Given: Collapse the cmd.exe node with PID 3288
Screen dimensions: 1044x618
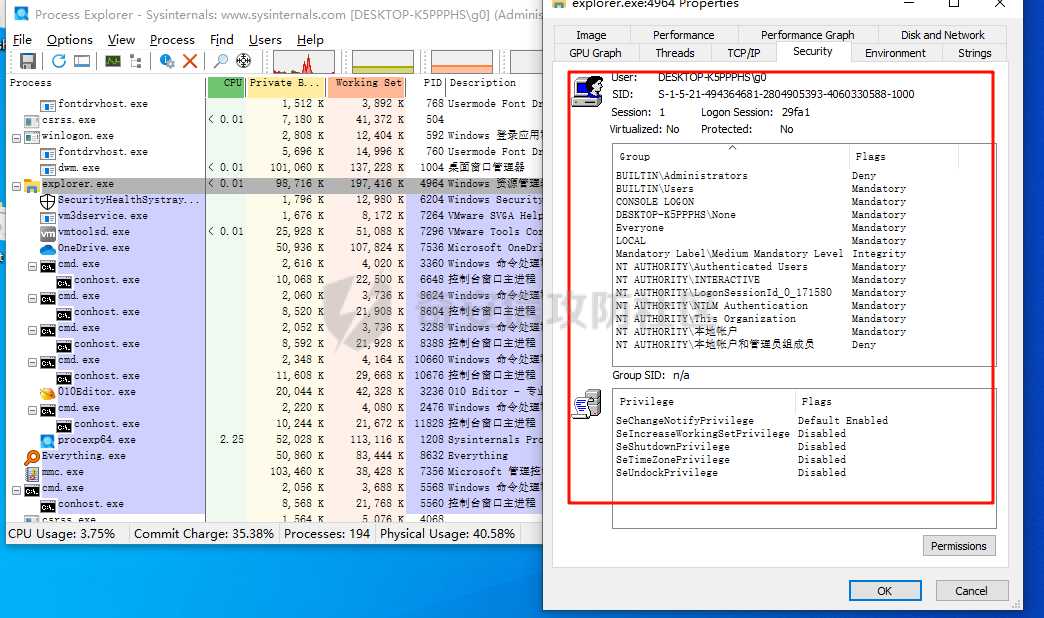Looking at the screenshot, I should [32, 330].
